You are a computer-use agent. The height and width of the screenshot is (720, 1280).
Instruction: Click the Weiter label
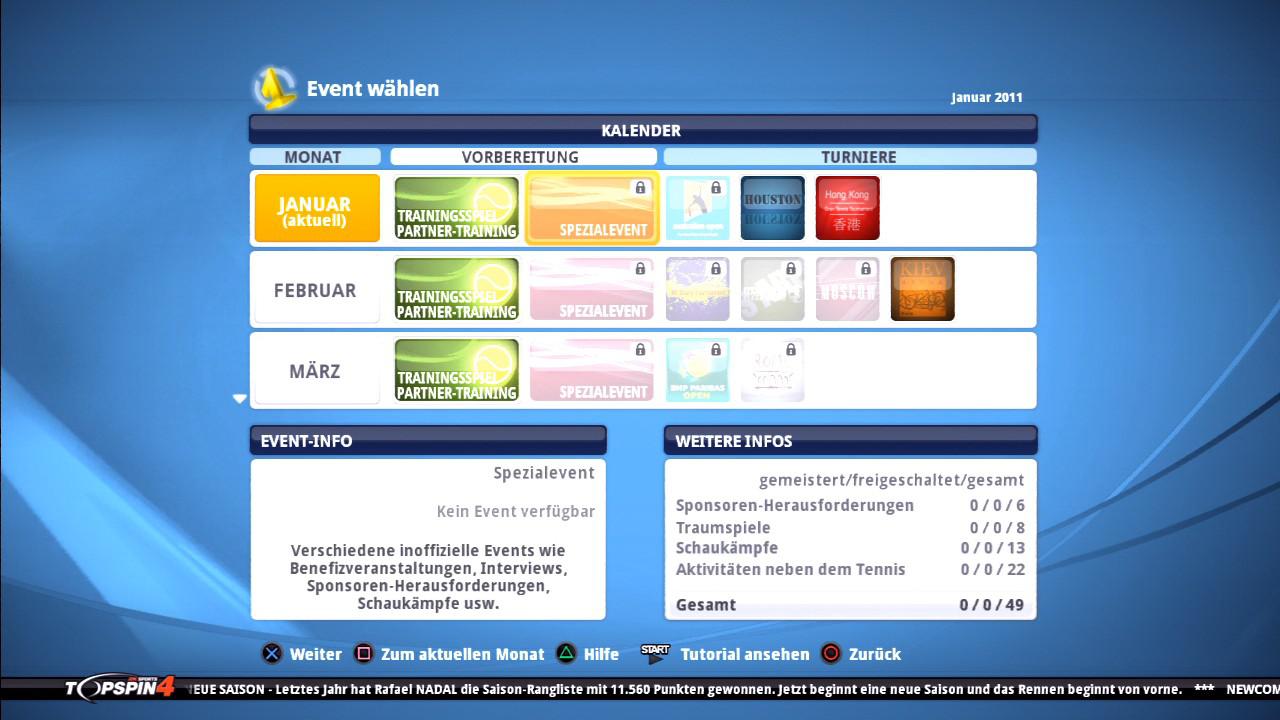[316, 654]
